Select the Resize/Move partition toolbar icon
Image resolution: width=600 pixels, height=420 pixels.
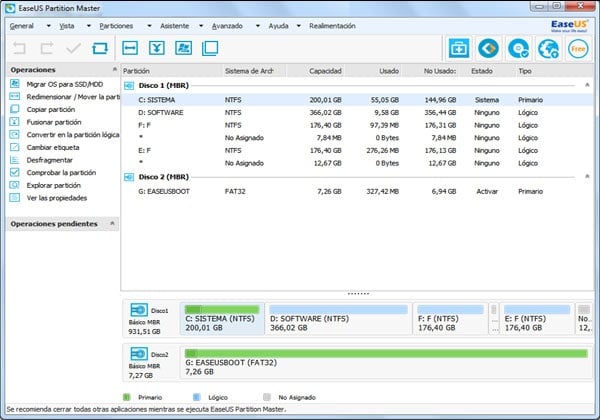[130, 48]
